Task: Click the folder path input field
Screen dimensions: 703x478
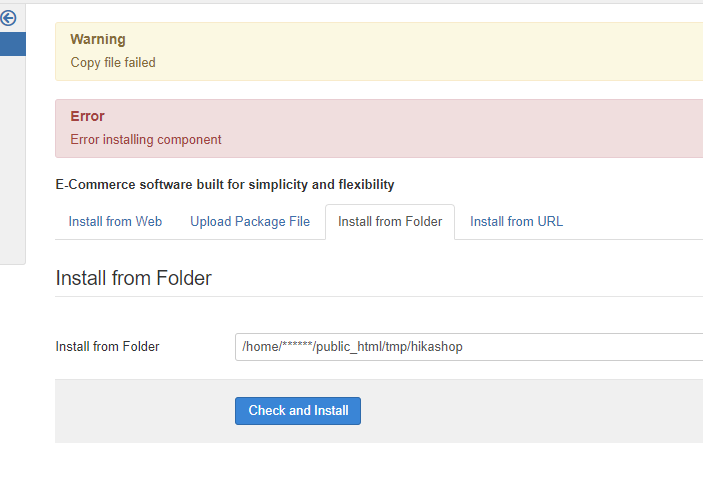Action: pyautogui.click(x=468, y=347)
